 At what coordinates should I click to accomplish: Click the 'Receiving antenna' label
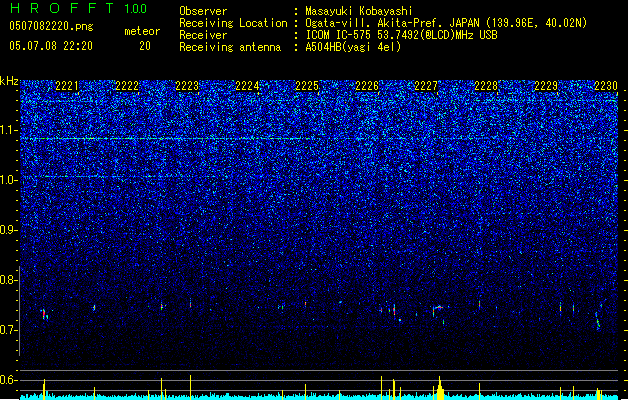click(x=230, y=47)
